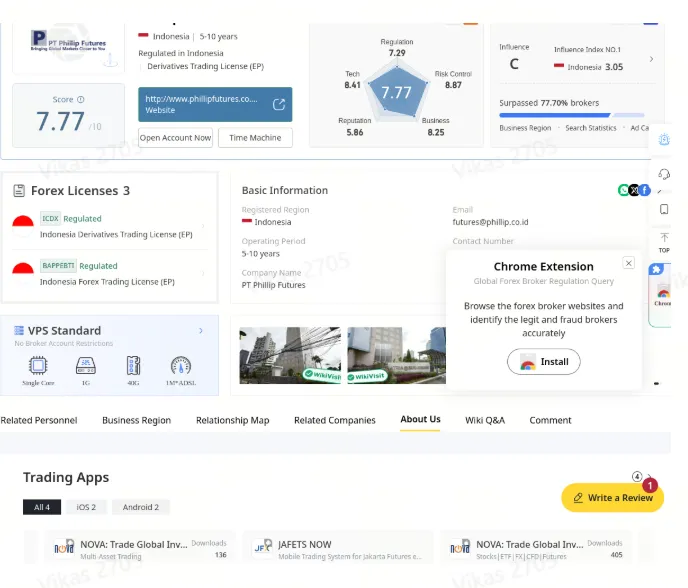688x588 pixels.
Task: Open the phillipfutures website link button
Action: (215, 104)
